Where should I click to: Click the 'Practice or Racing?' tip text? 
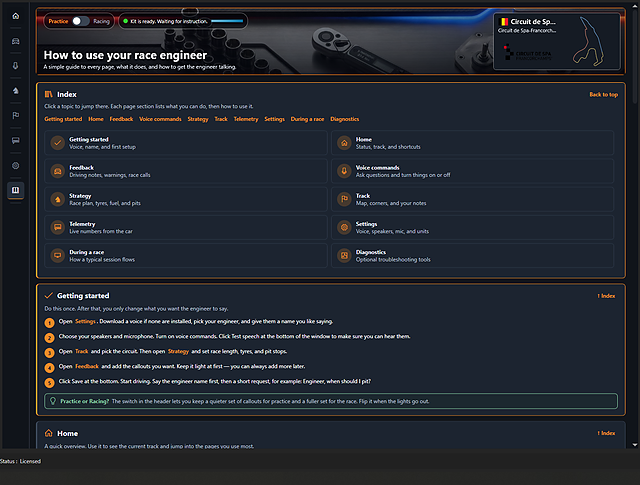(x=84, y=401)
